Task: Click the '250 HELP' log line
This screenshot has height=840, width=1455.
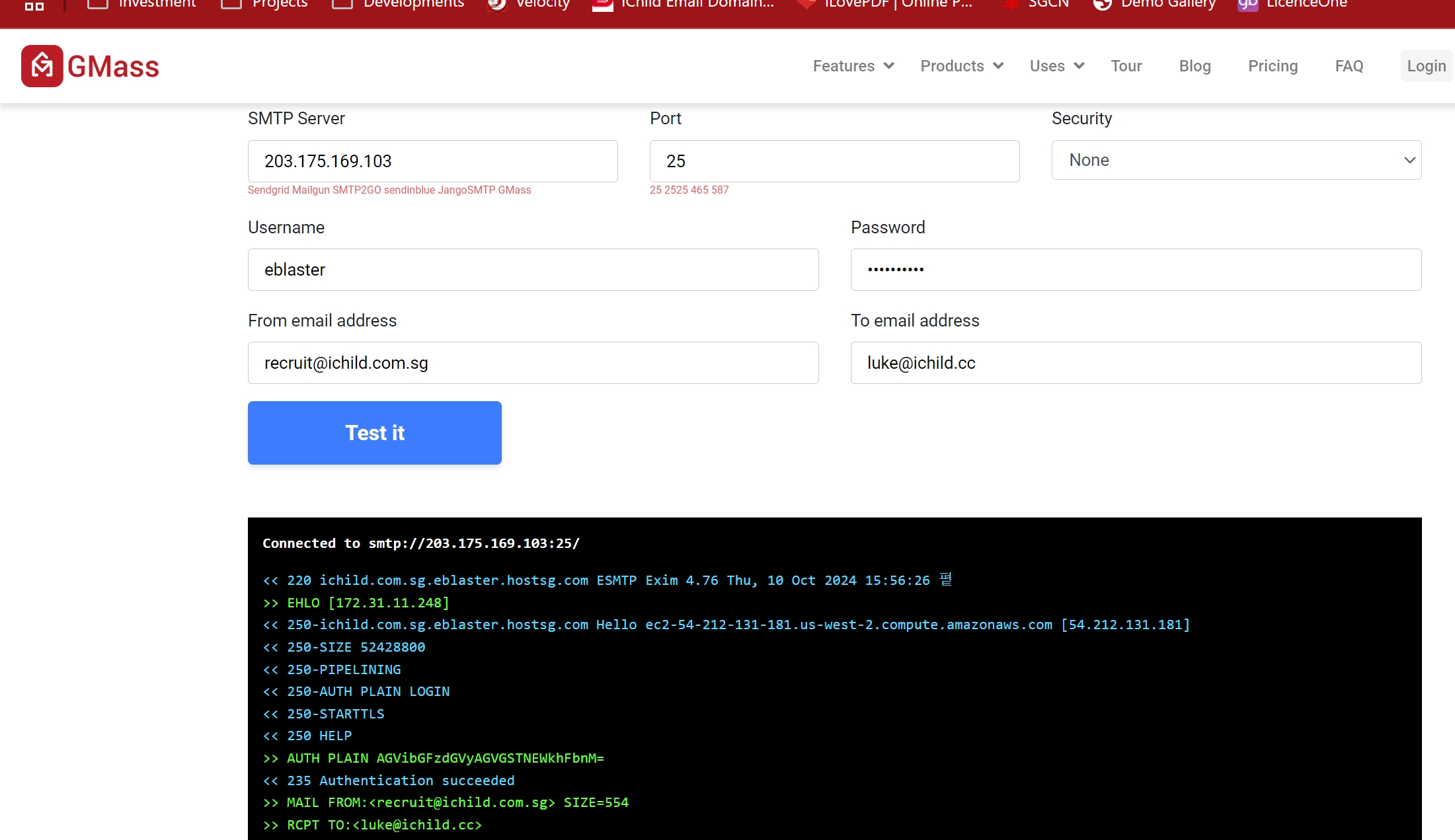Action: [x=307, y=736]
